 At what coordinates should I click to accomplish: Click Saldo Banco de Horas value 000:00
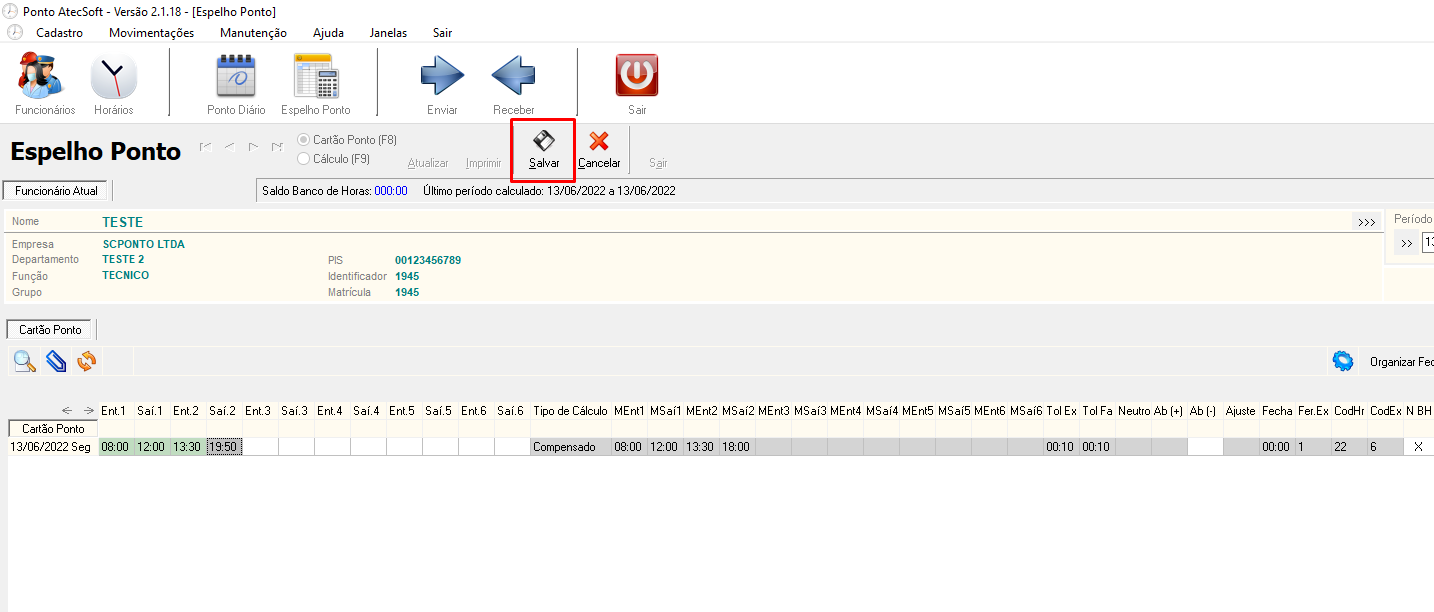391,190
